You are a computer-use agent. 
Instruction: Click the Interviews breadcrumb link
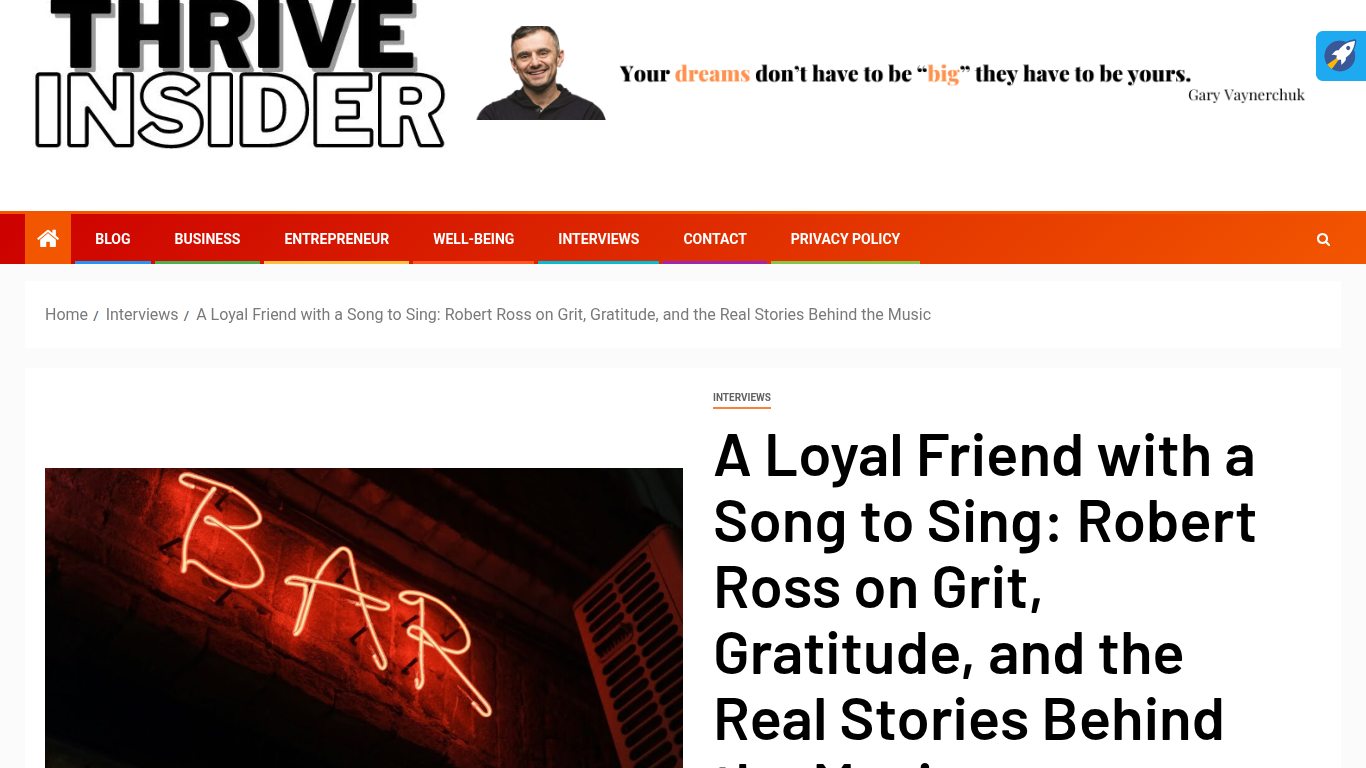point(142,314)
